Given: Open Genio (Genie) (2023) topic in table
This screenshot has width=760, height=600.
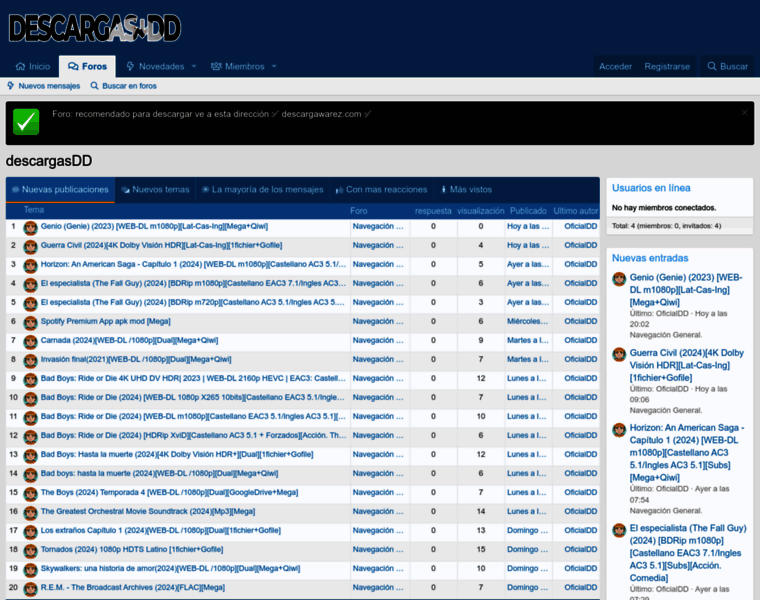Looking at the screenshot, I should pos(154,226).
